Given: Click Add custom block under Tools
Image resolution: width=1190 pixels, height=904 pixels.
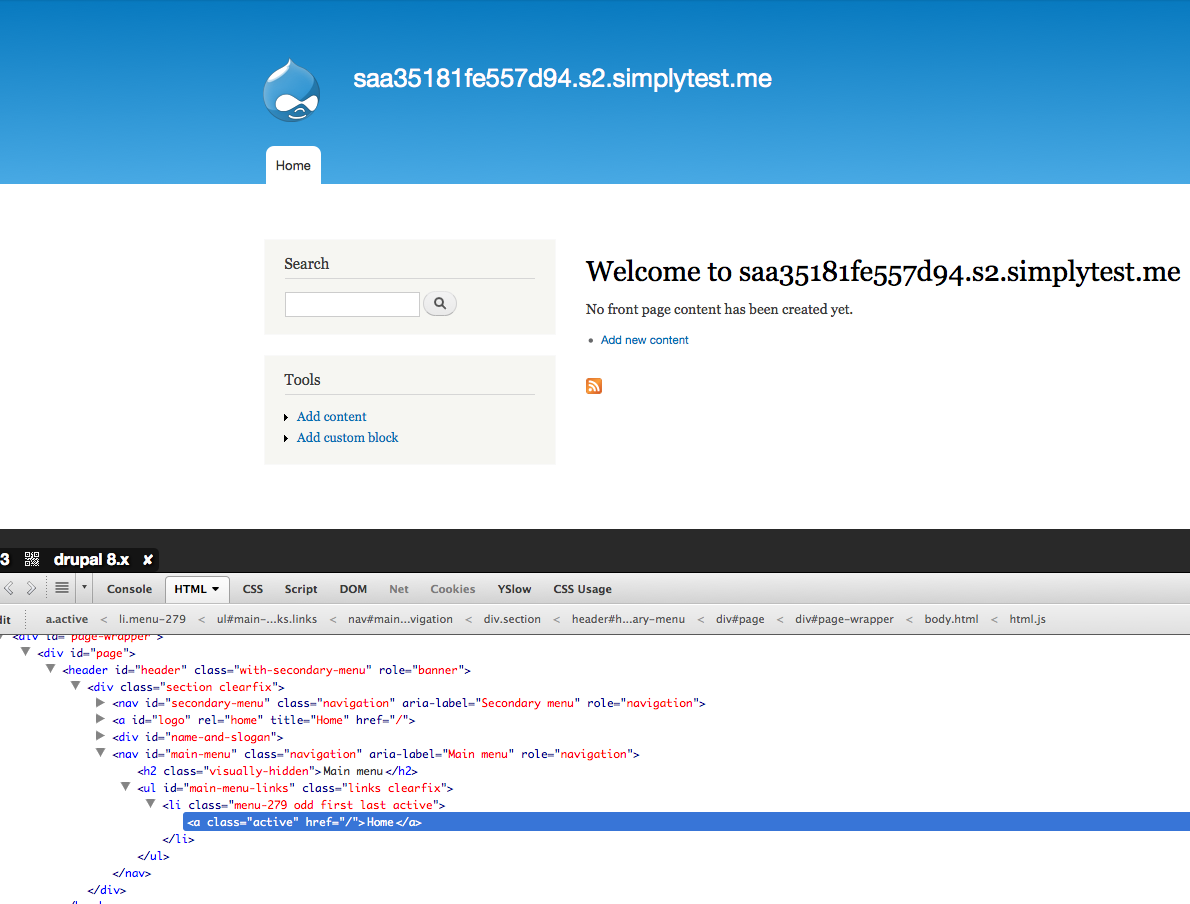Looking at the screenshot, I should pyautogui.click(x=347, y=437).
